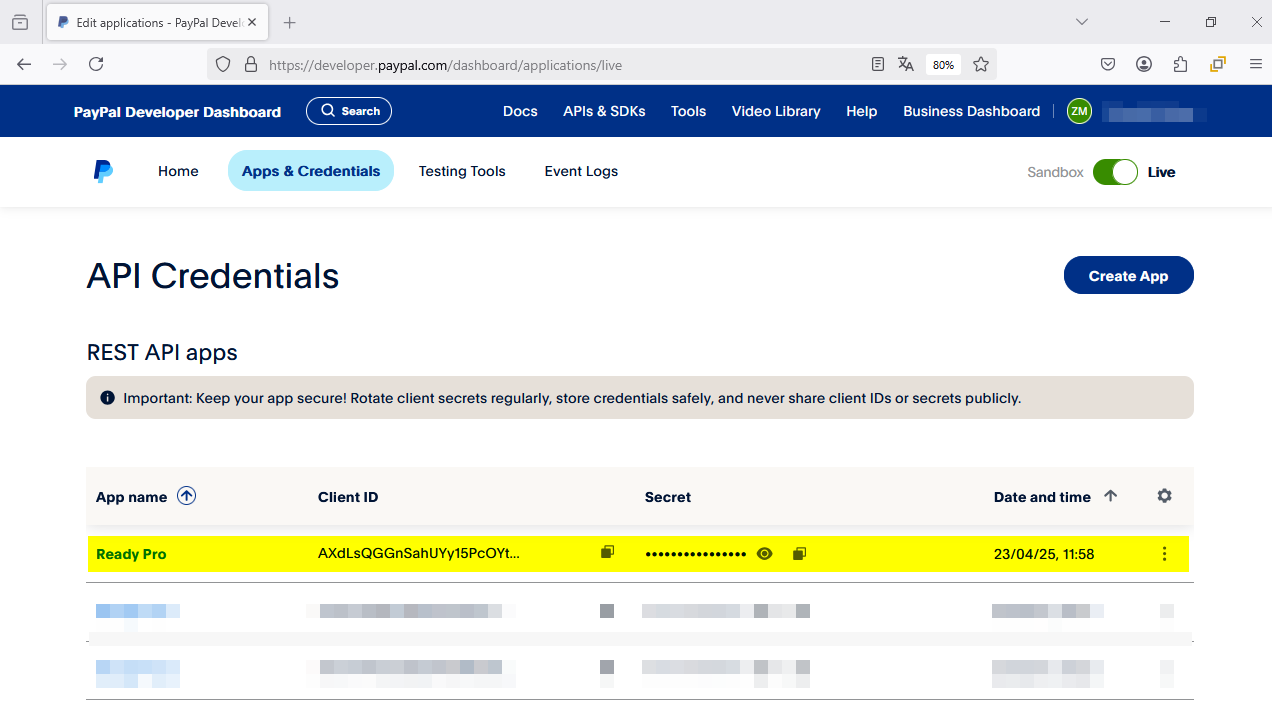Expand the list all tabs dropdown
This screenshot has height=720, width=1272.
coord(1082,22)
